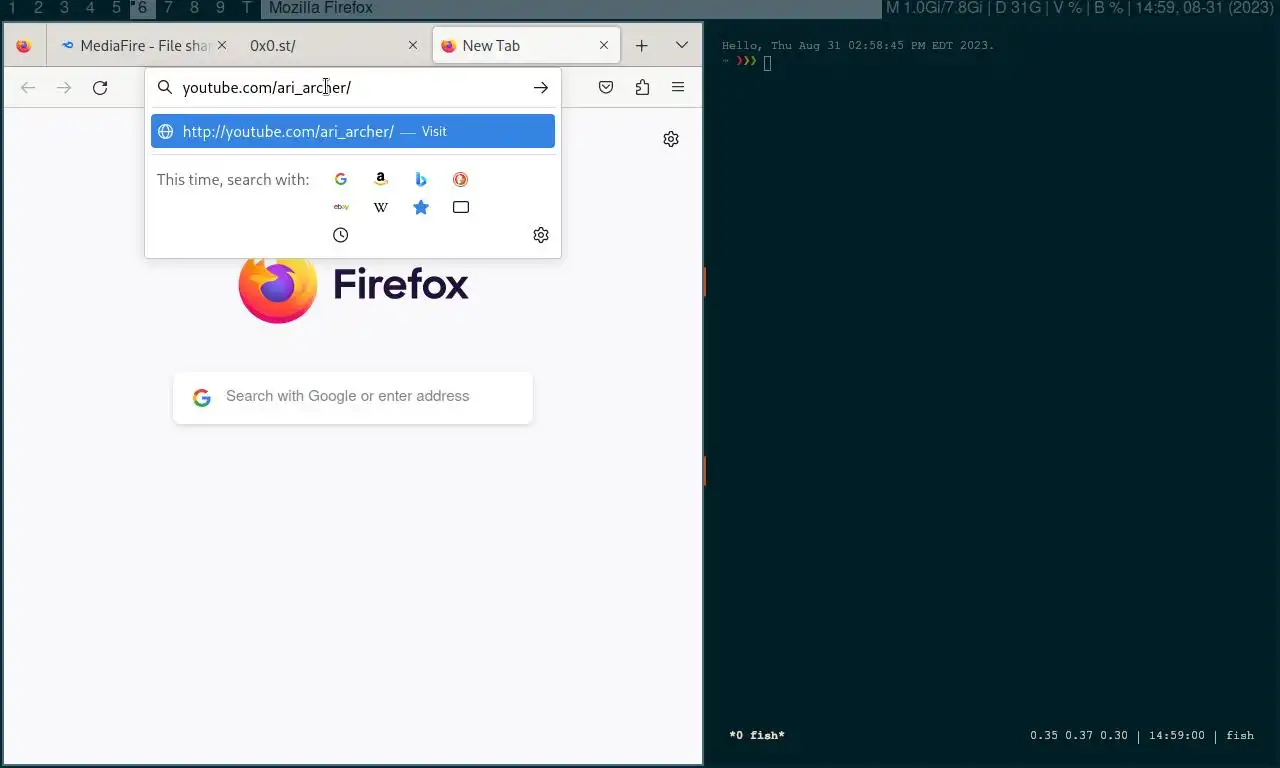Go back one page
Screen dimensions: 1280x768
pos(28,88)
